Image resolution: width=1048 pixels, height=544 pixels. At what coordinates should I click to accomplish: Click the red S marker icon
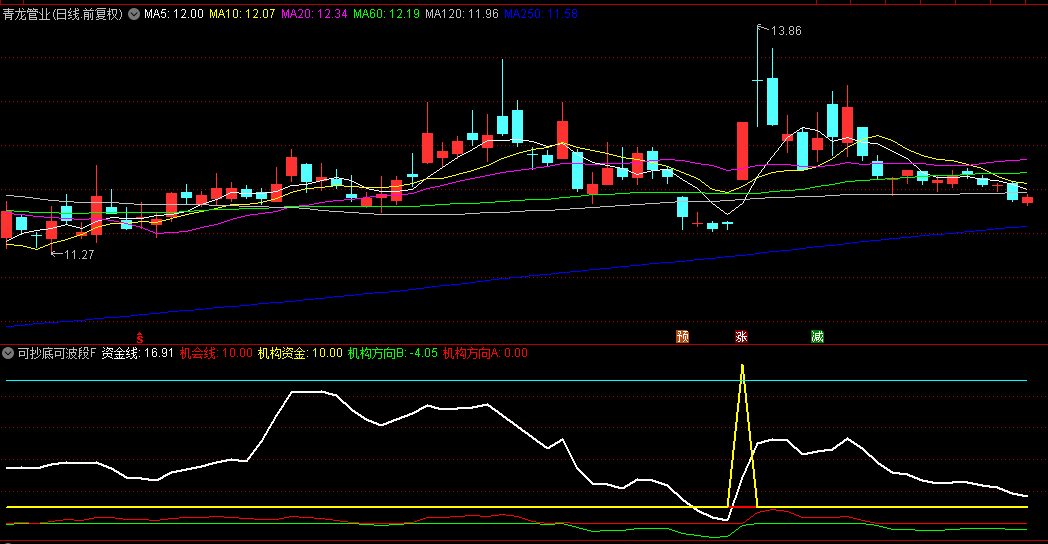pyautogui.click(x=140, y=338)
